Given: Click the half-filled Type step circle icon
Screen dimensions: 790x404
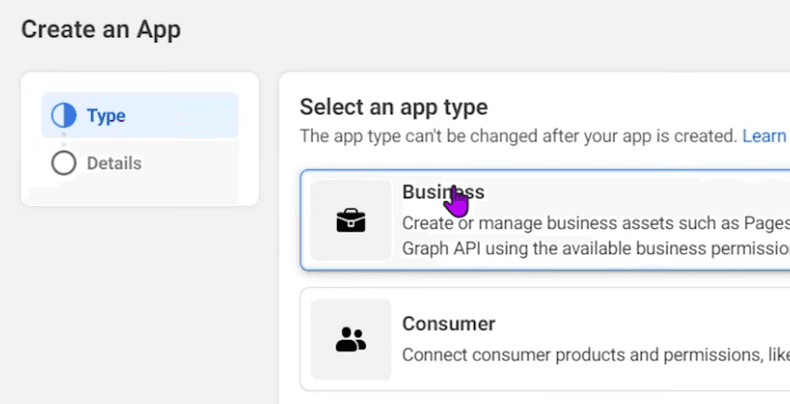Looking at the screenshot, I should 64,115.
